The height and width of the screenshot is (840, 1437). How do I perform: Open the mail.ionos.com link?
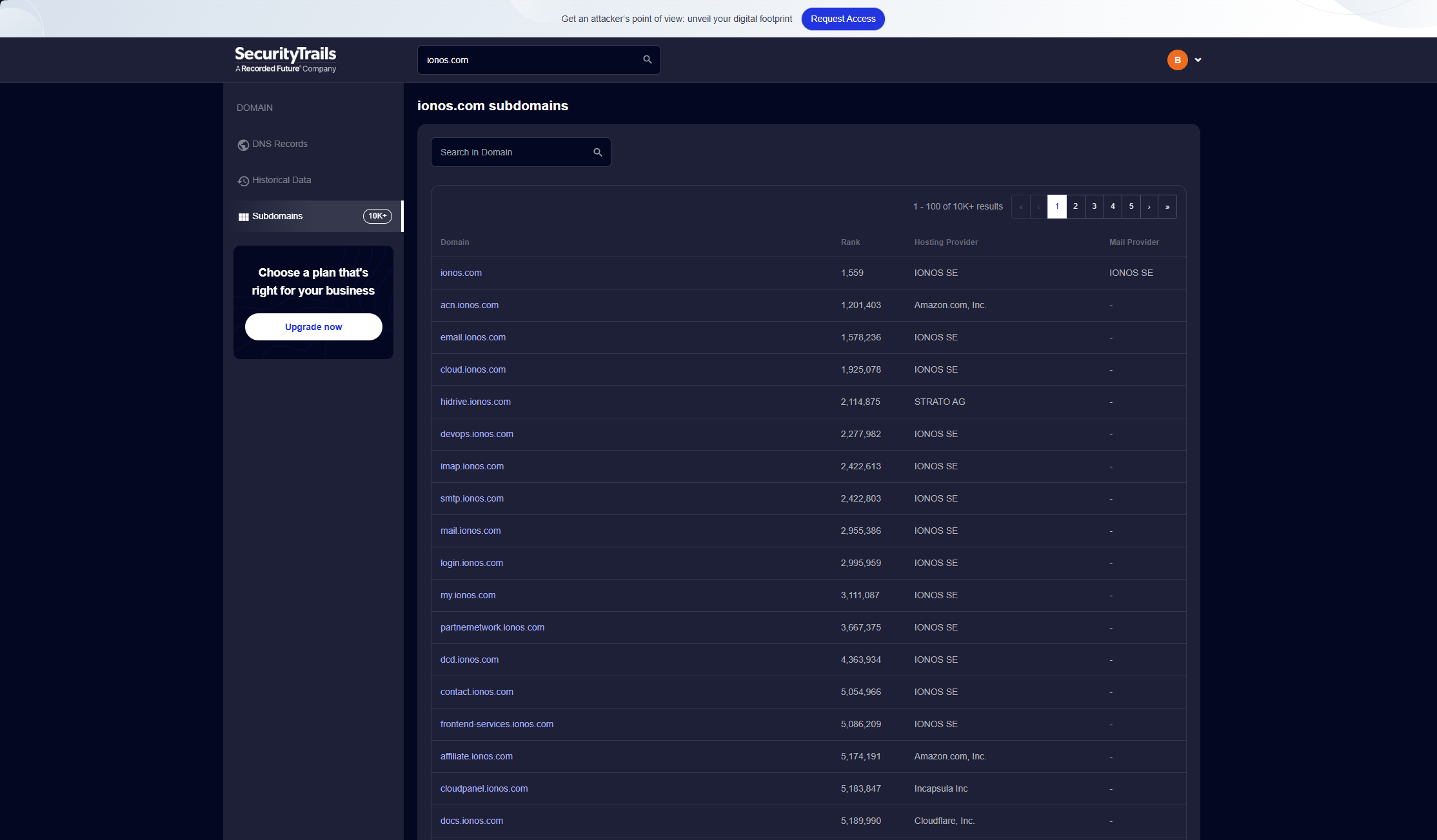click(x=470, y=531)
